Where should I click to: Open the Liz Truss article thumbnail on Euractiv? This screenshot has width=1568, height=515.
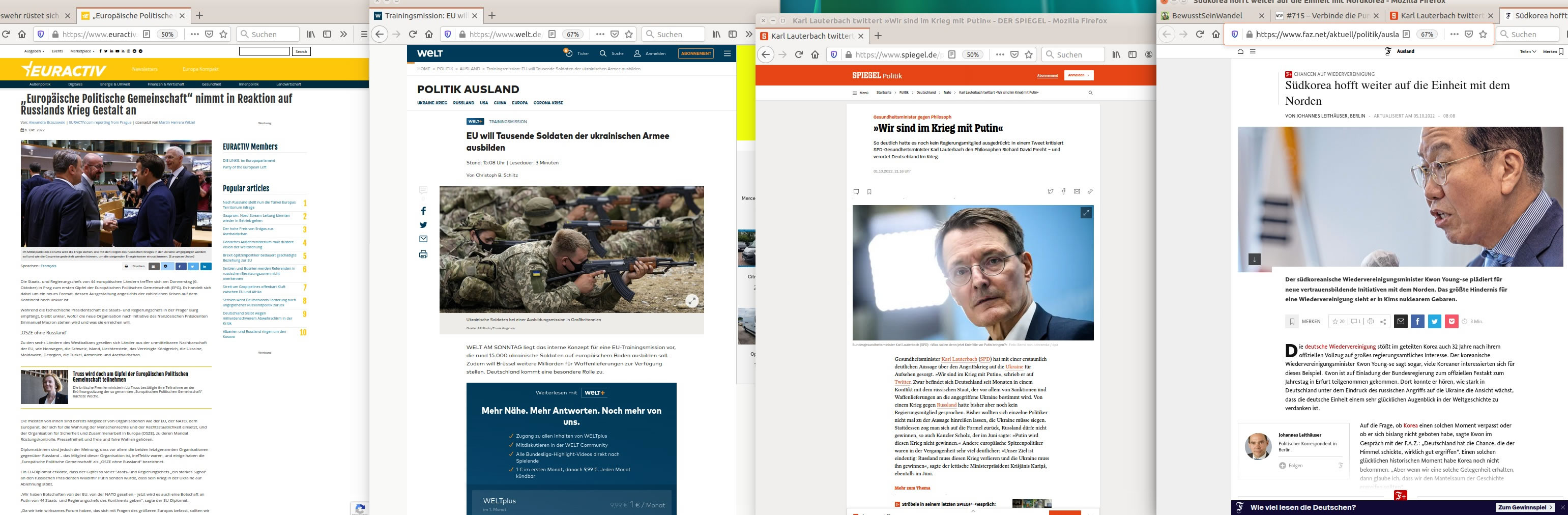[44, 387]
